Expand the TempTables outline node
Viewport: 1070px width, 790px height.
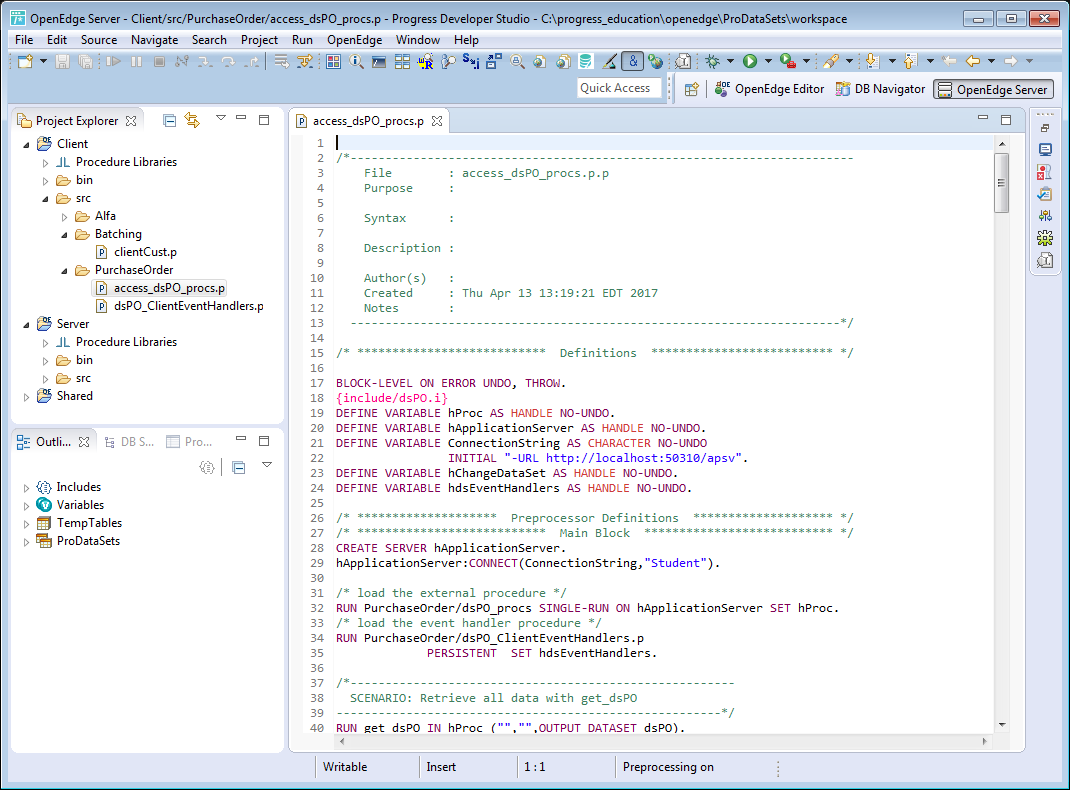click(27, 524)
